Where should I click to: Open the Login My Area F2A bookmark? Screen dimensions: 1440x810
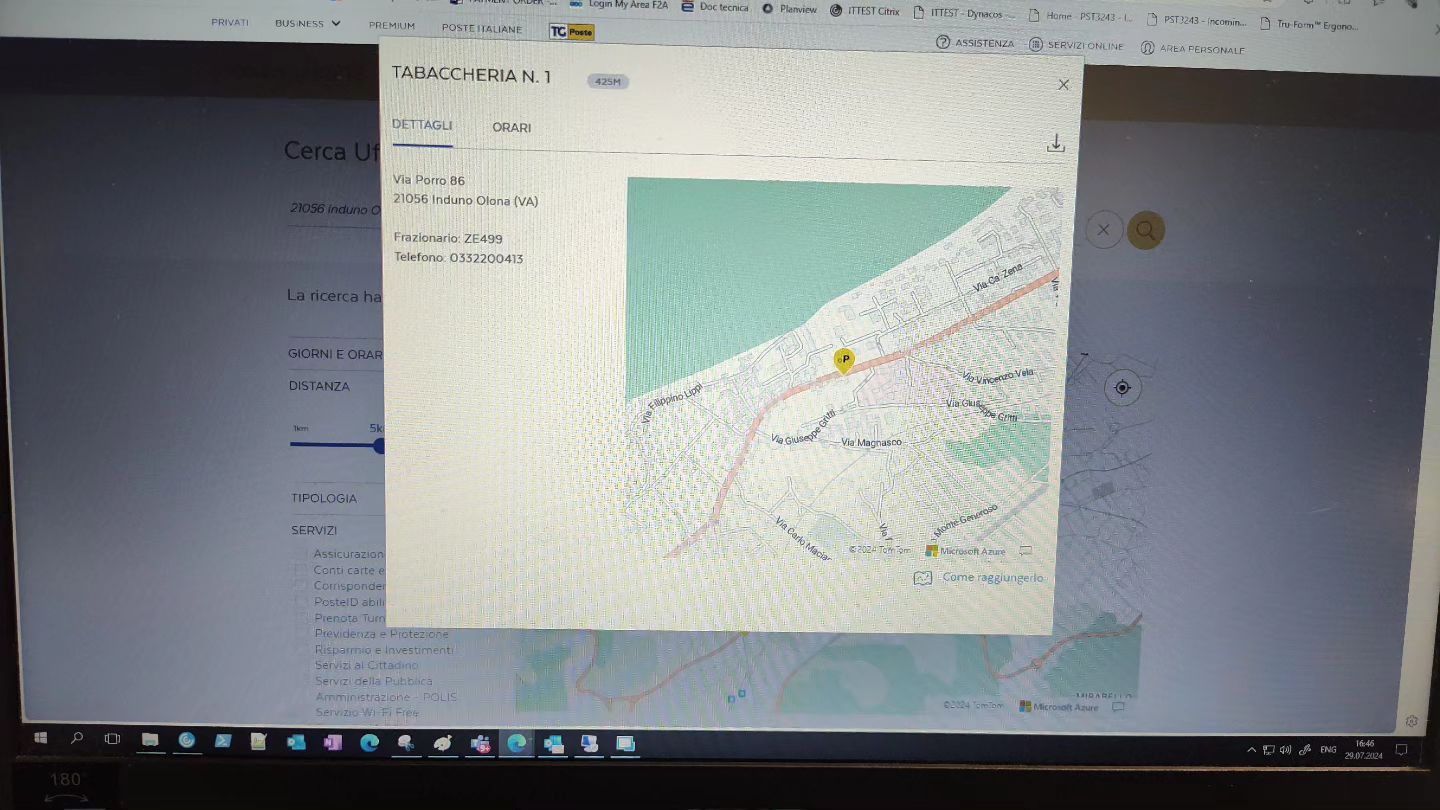[618, 5]
